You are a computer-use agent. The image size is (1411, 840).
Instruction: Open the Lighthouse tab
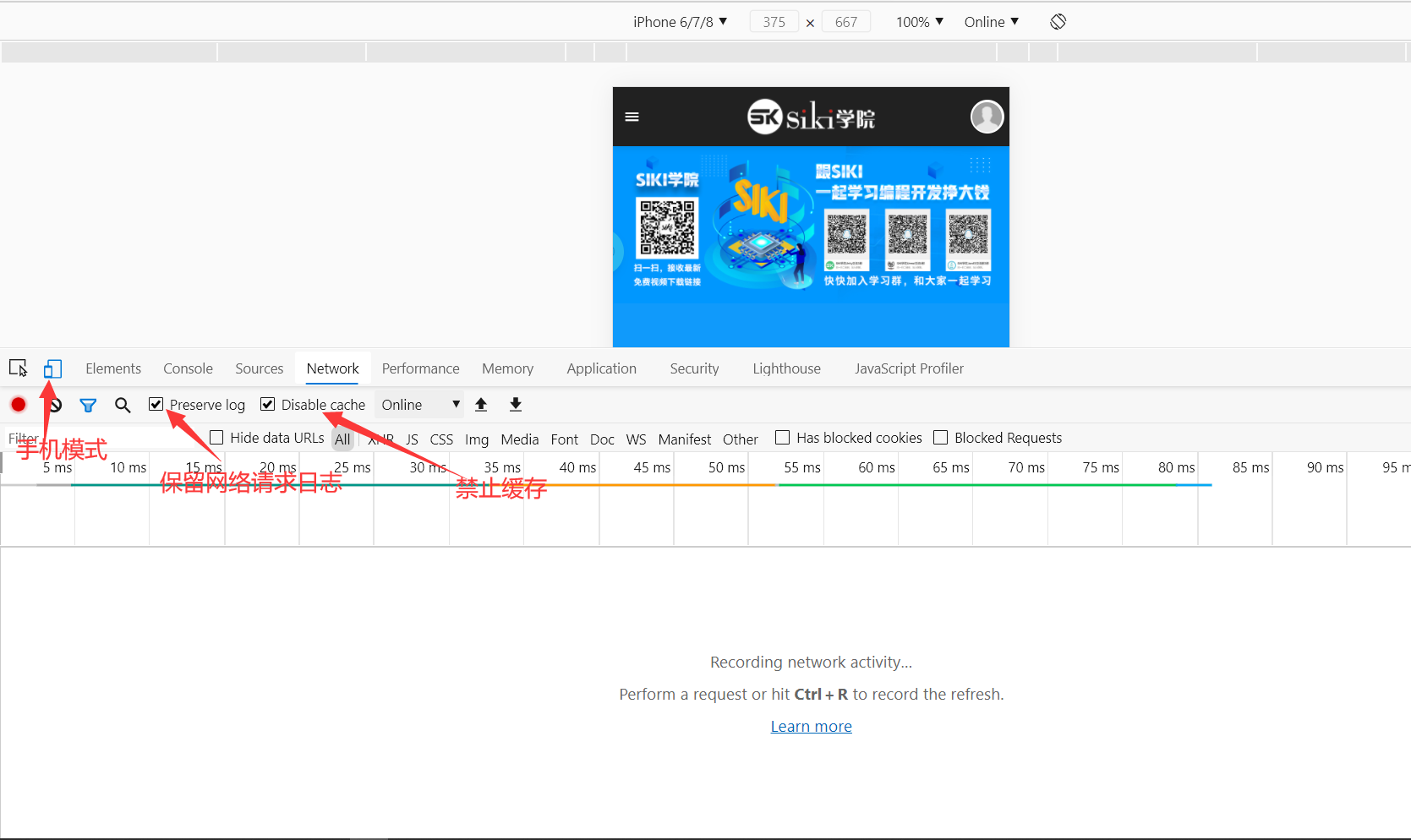point(787,368)
